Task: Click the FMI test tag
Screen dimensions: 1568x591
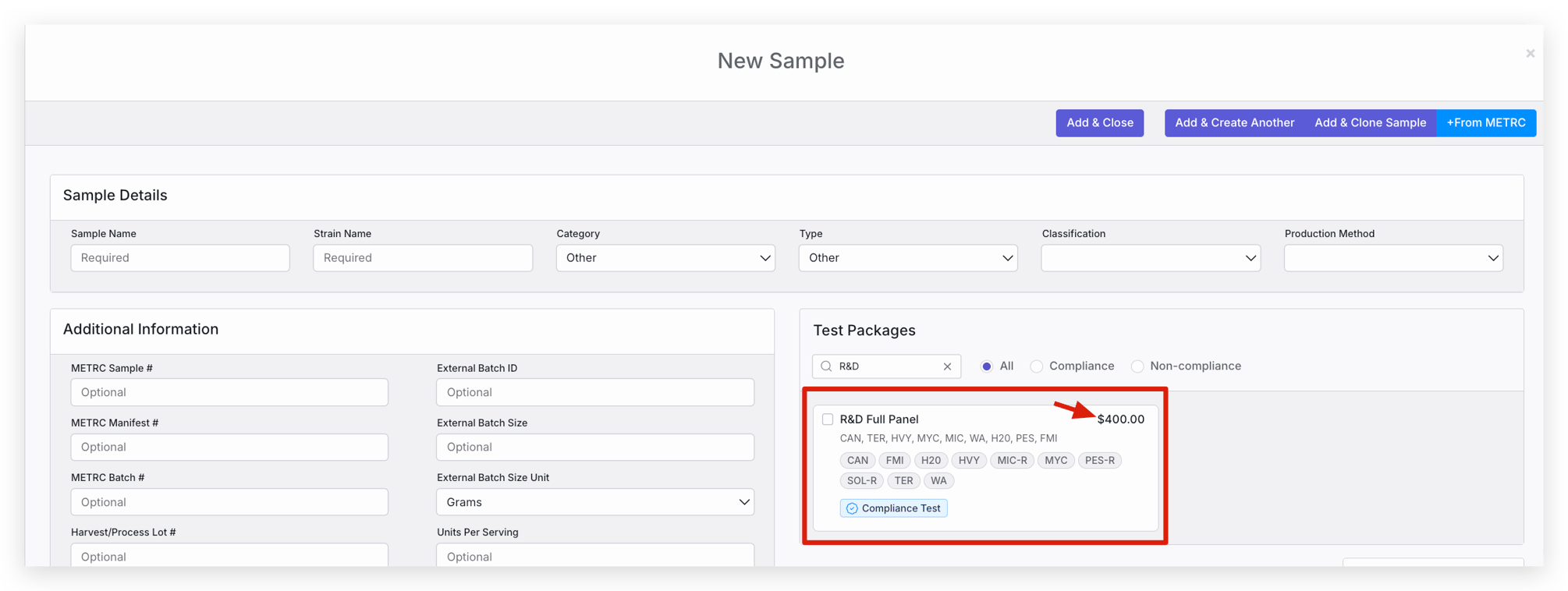Action: coord(895,461)
